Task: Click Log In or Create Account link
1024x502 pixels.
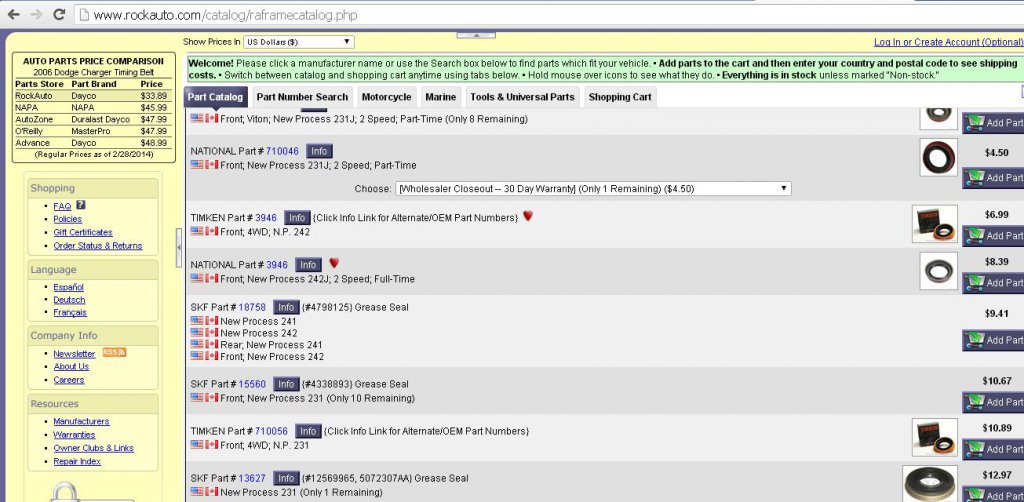Action: [x=948, y=42]
